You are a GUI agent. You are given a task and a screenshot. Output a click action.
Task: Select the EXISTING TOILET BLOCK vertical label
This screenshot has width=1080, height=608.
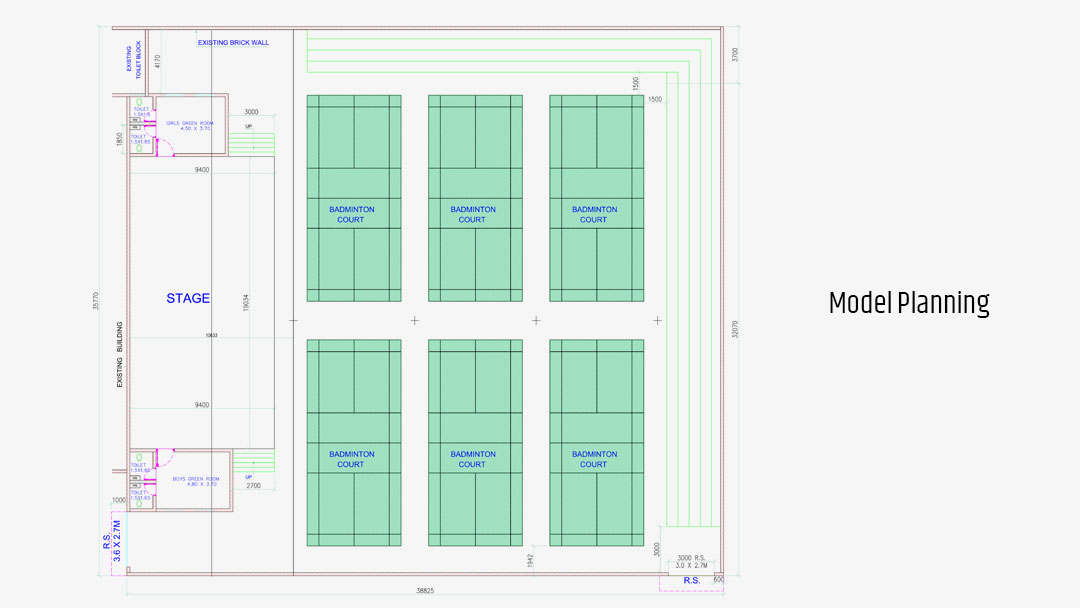133,58
